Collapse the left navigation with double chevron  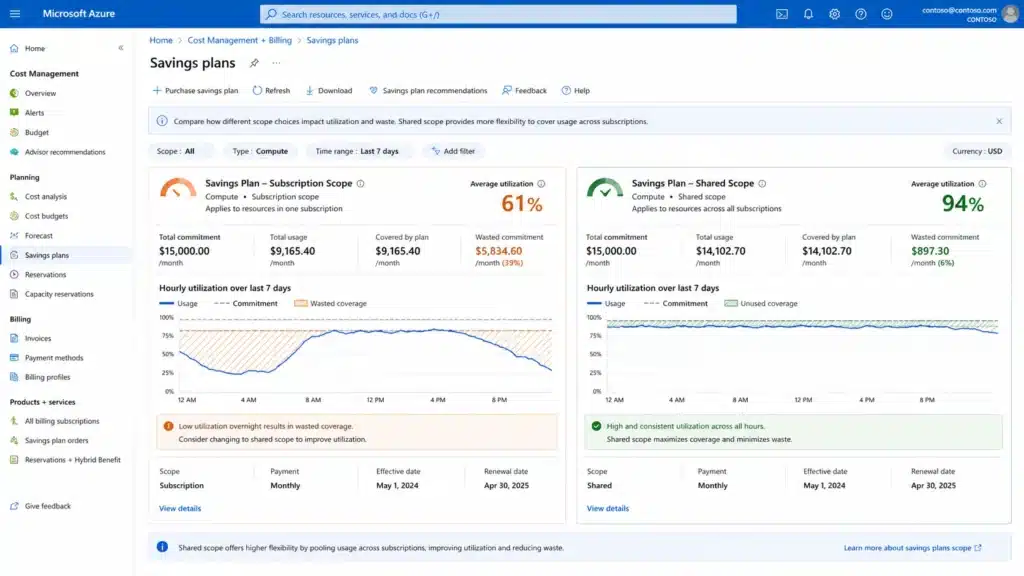pos(121,48)
